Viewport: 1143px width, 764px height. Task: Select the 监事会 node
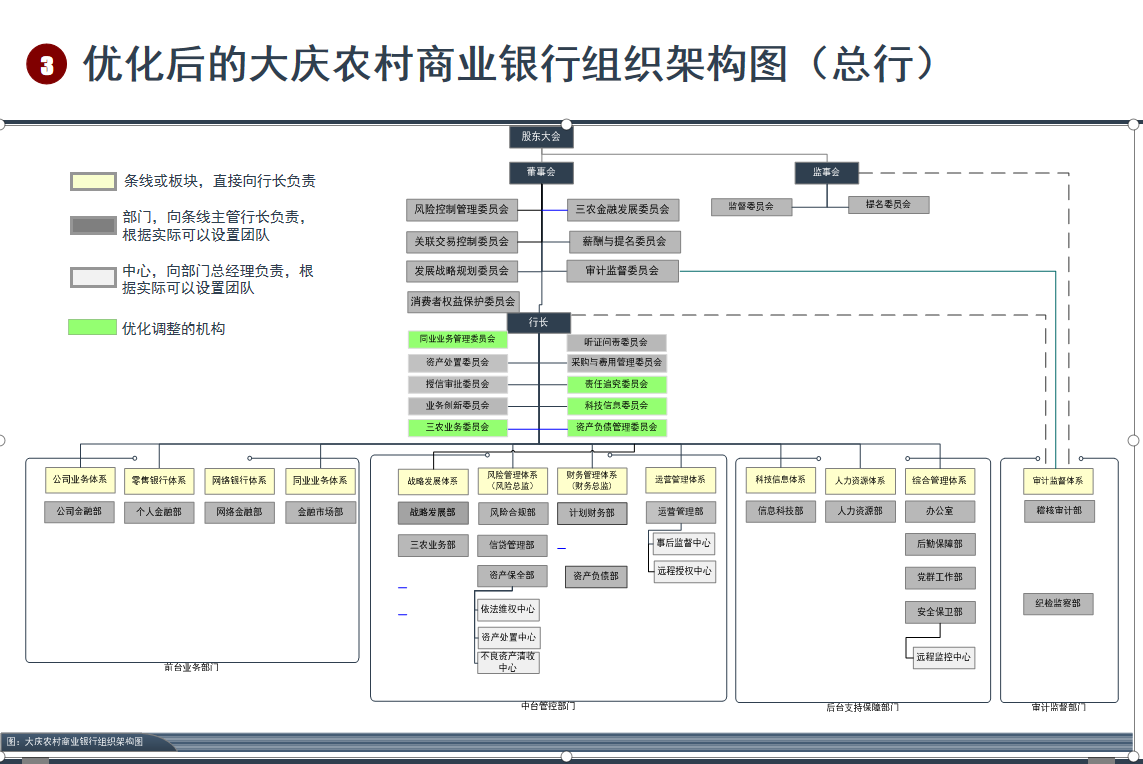pyautogui.click(x=826, y=172)
